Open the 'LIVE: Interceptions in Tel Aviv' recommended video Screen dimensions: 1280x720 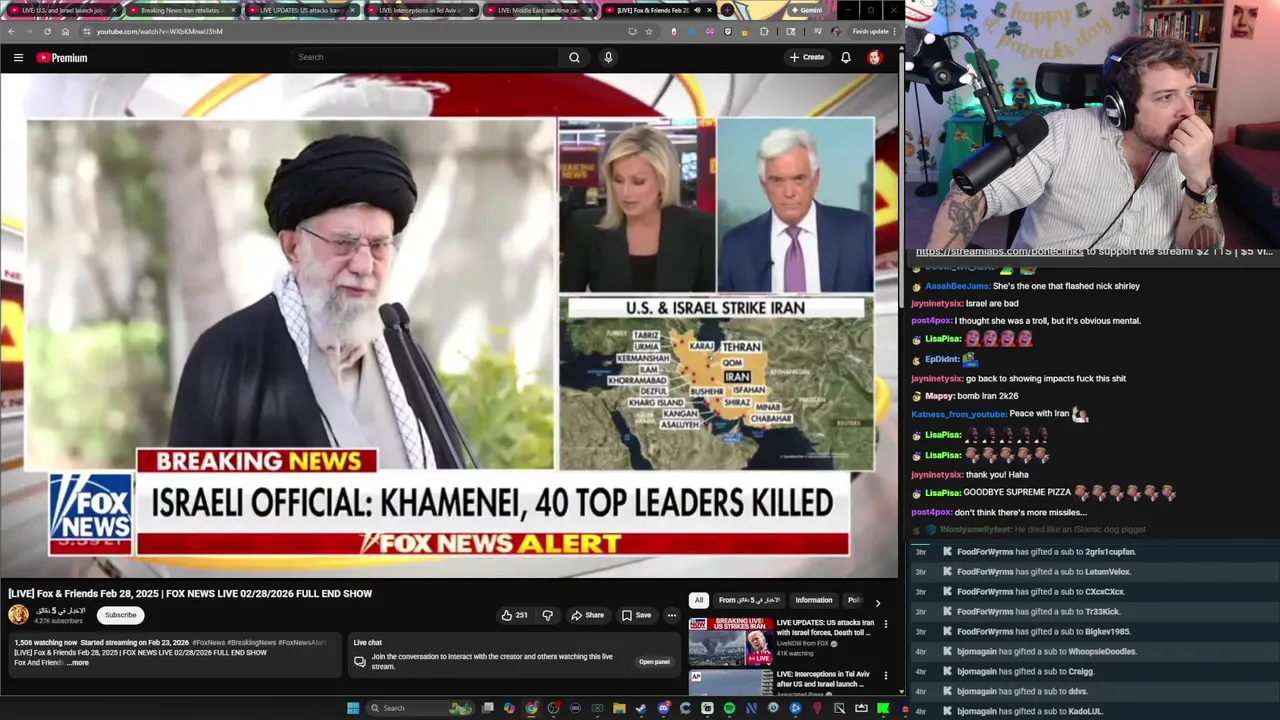[x=823, y=678]
